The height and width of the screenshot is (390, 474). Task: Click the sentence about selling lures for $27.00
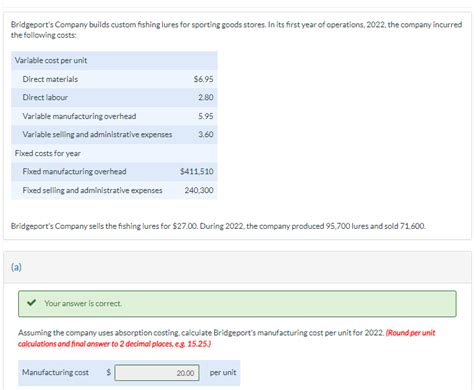[x=218, y=226]
